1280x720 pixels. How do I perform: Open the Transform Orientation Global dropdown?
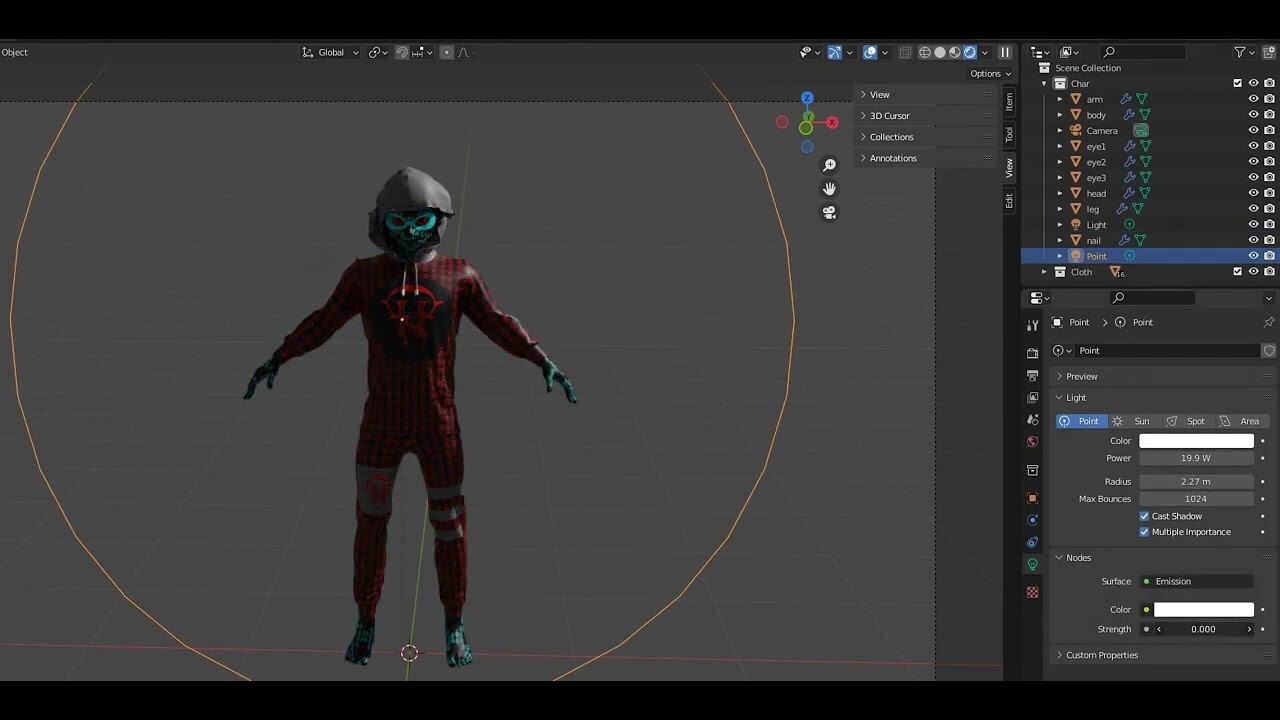point(330,52)
